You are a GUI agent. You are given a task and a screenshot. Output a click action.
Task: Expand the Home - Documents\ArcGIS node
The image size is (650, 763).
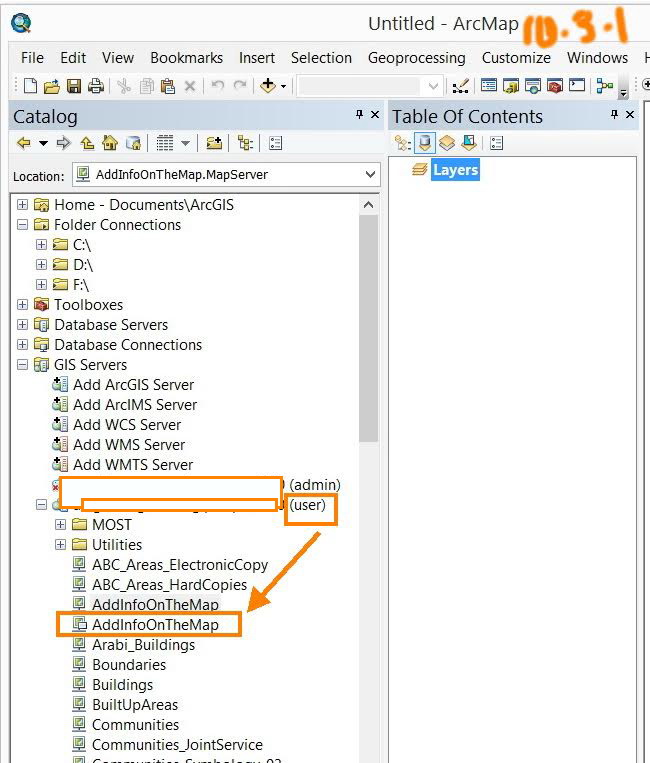22,204
